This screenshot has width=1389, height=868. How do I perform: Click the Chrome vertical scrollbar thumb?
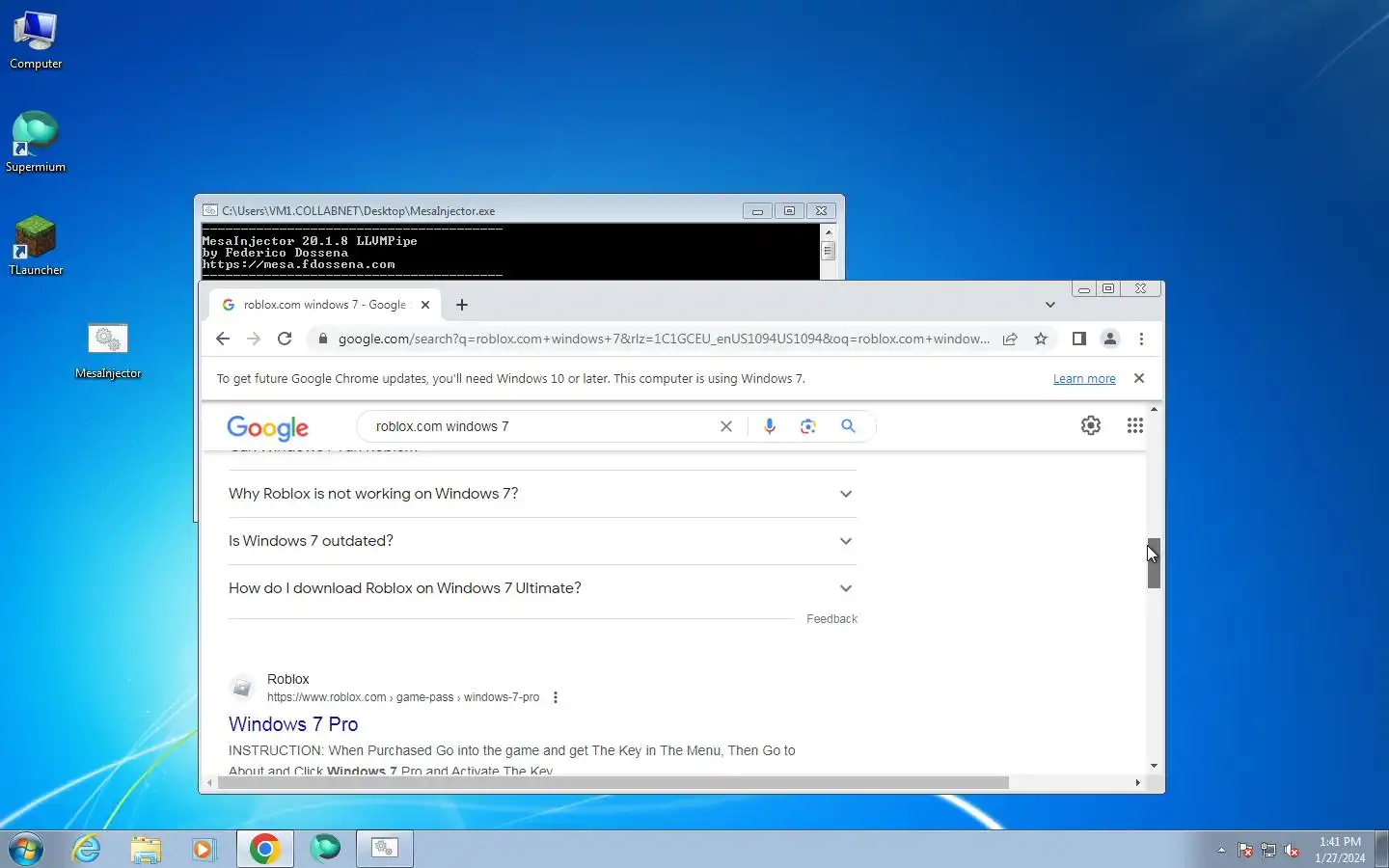(x=1154, y=563)
